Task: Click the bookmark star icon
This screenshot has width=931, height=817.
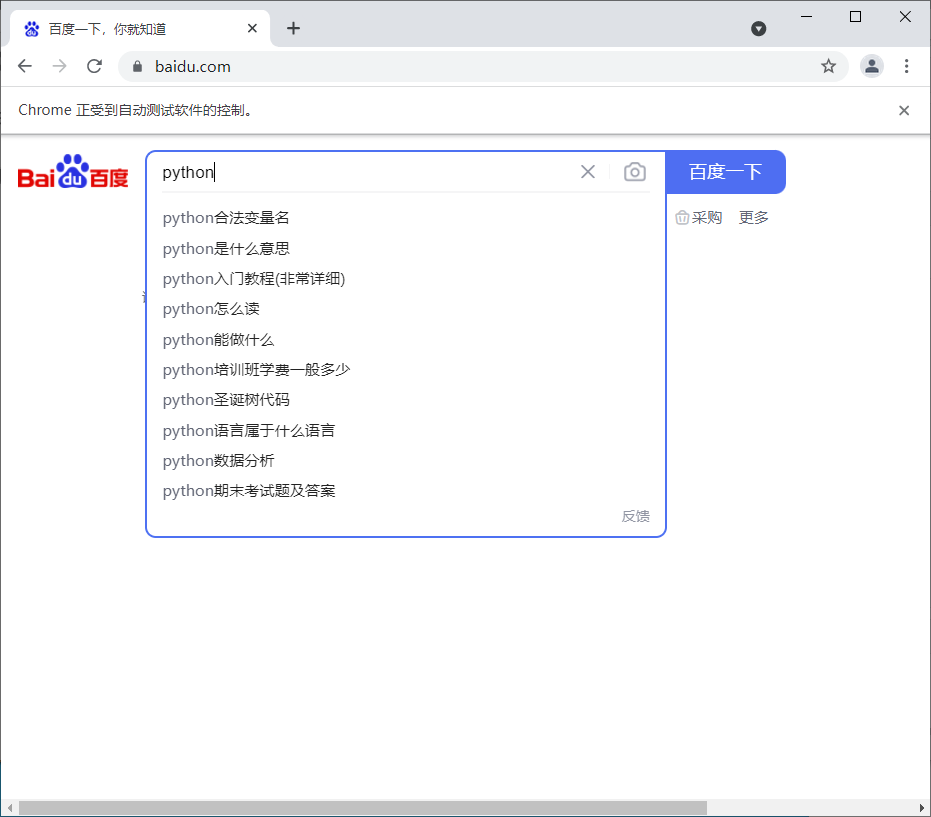Action: coord(828,66)
